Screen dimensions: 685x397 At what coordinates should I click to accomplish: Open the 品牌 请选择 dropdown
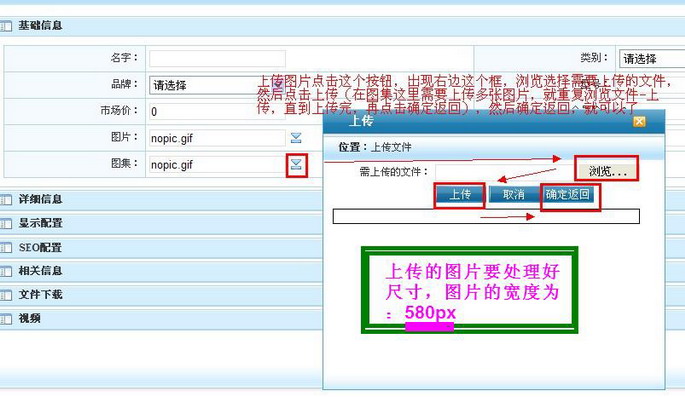tap(217, 85)
